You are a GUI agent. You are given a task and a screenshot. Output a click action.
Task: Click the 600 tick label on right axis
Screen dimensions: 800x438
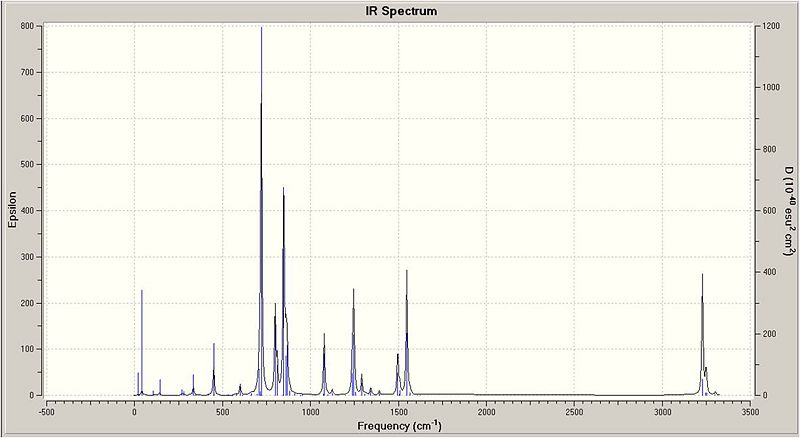[769, 210]
